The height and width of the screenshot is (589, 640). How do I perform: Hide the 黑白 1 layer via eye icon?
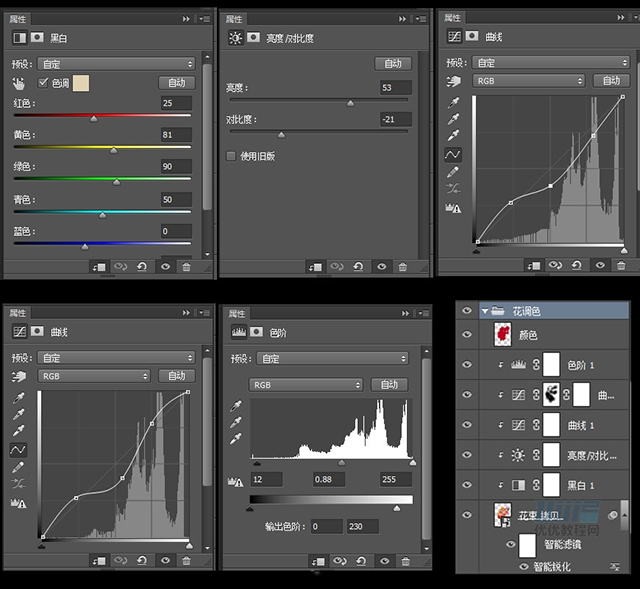(x=466, y=485)
